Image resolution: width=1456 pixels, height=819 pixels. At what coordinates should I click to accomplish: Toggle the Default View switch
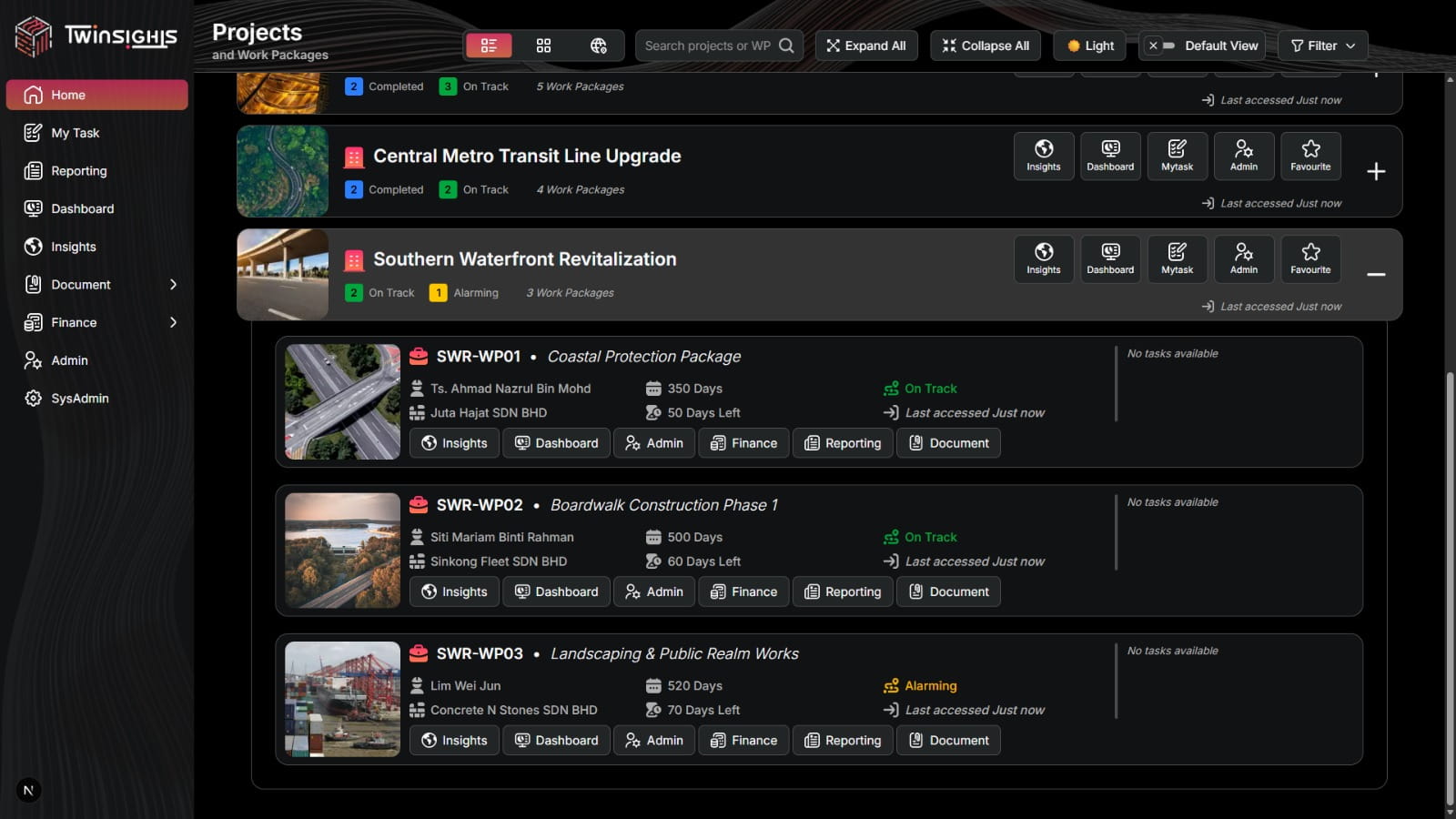[1160, 45]
